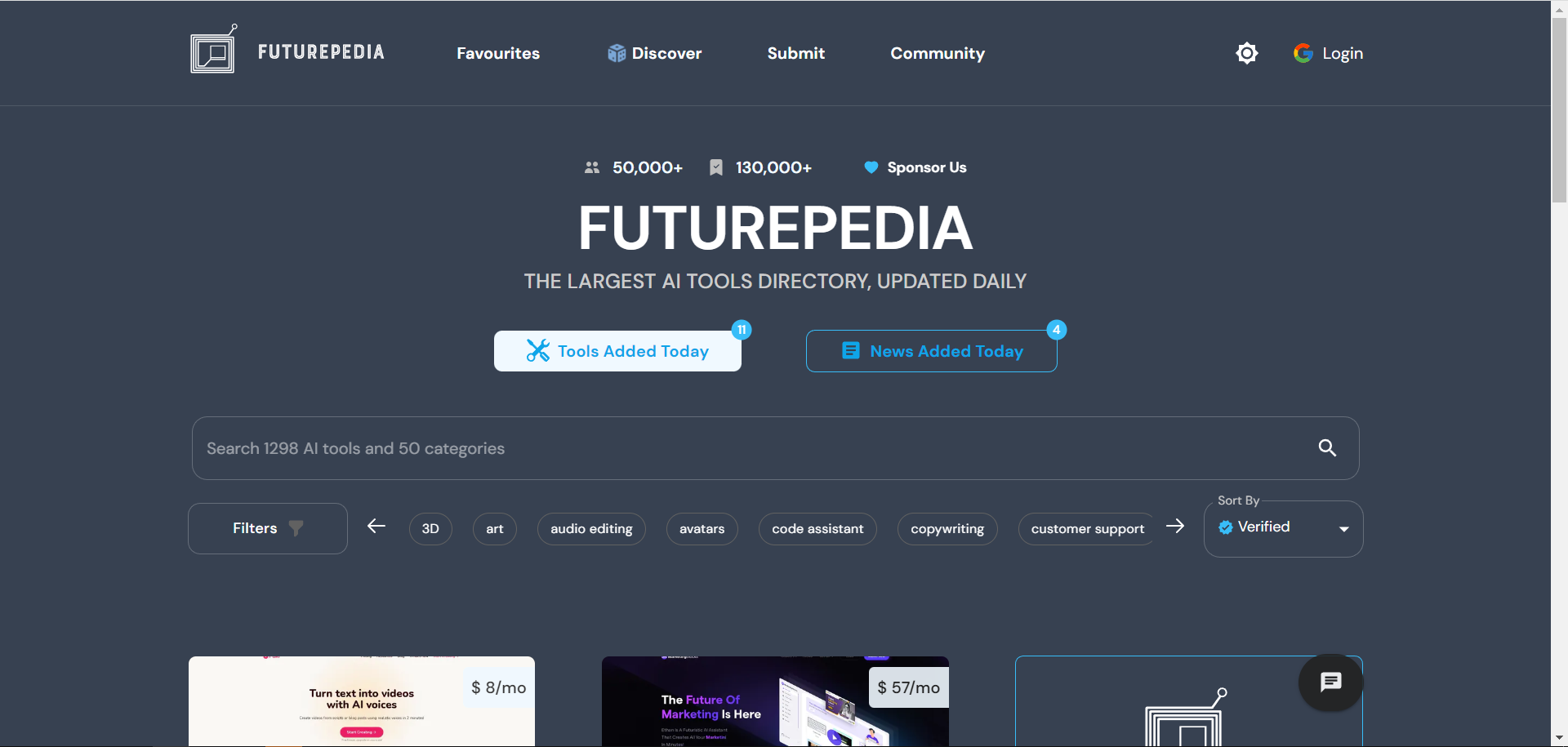This screenshot has width=1568, height=747.
Task: Select the copywriting category chip
Action: (x=947, y=529)
